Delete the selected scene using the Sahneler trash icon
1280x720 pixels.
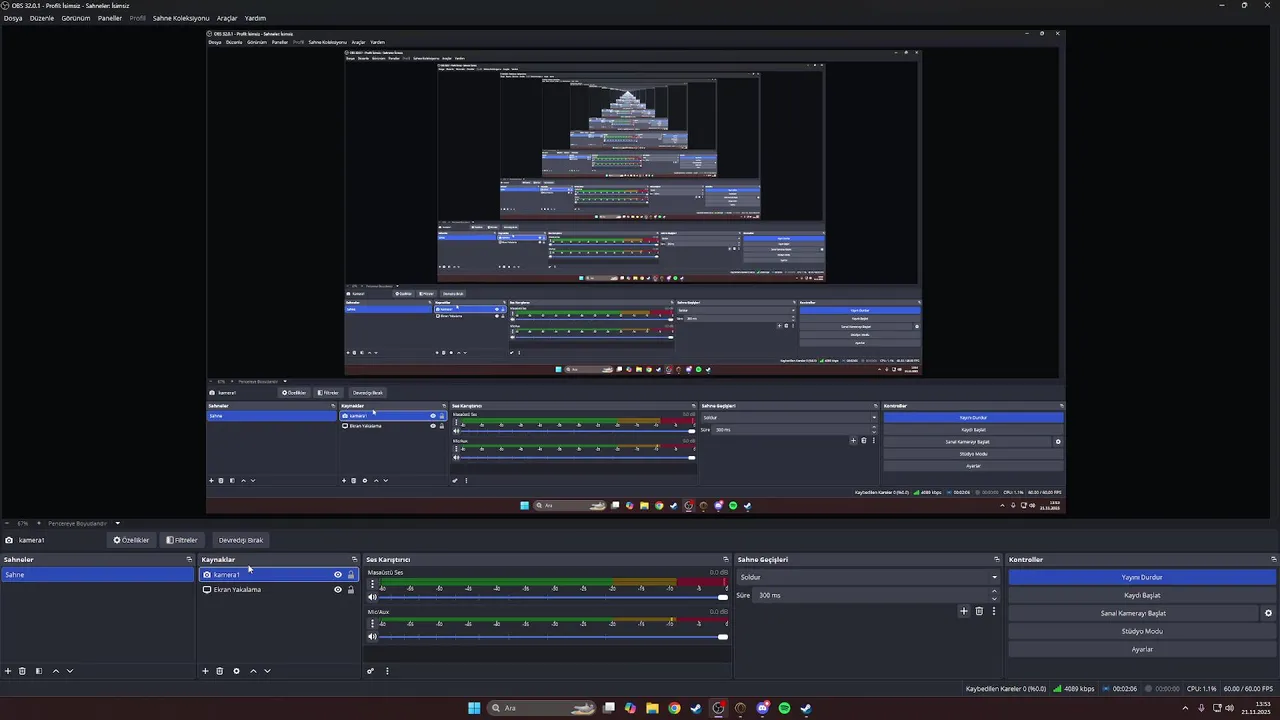click(23, 671)
